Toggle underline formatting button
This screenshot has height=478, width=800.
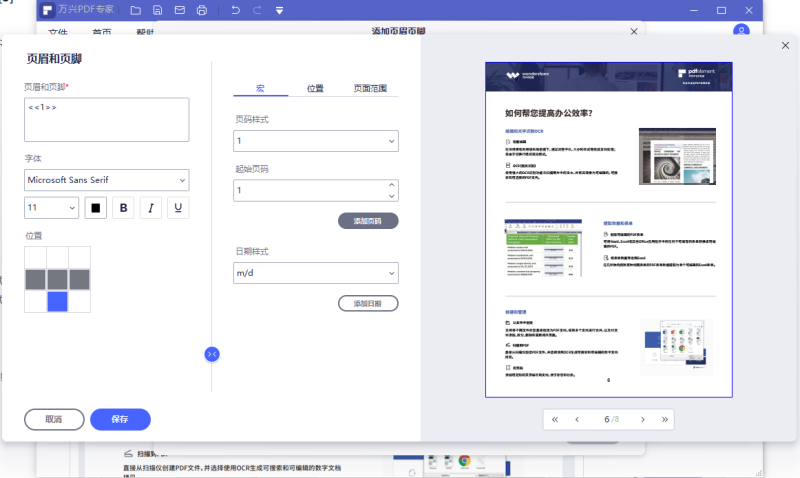[178, 208]
